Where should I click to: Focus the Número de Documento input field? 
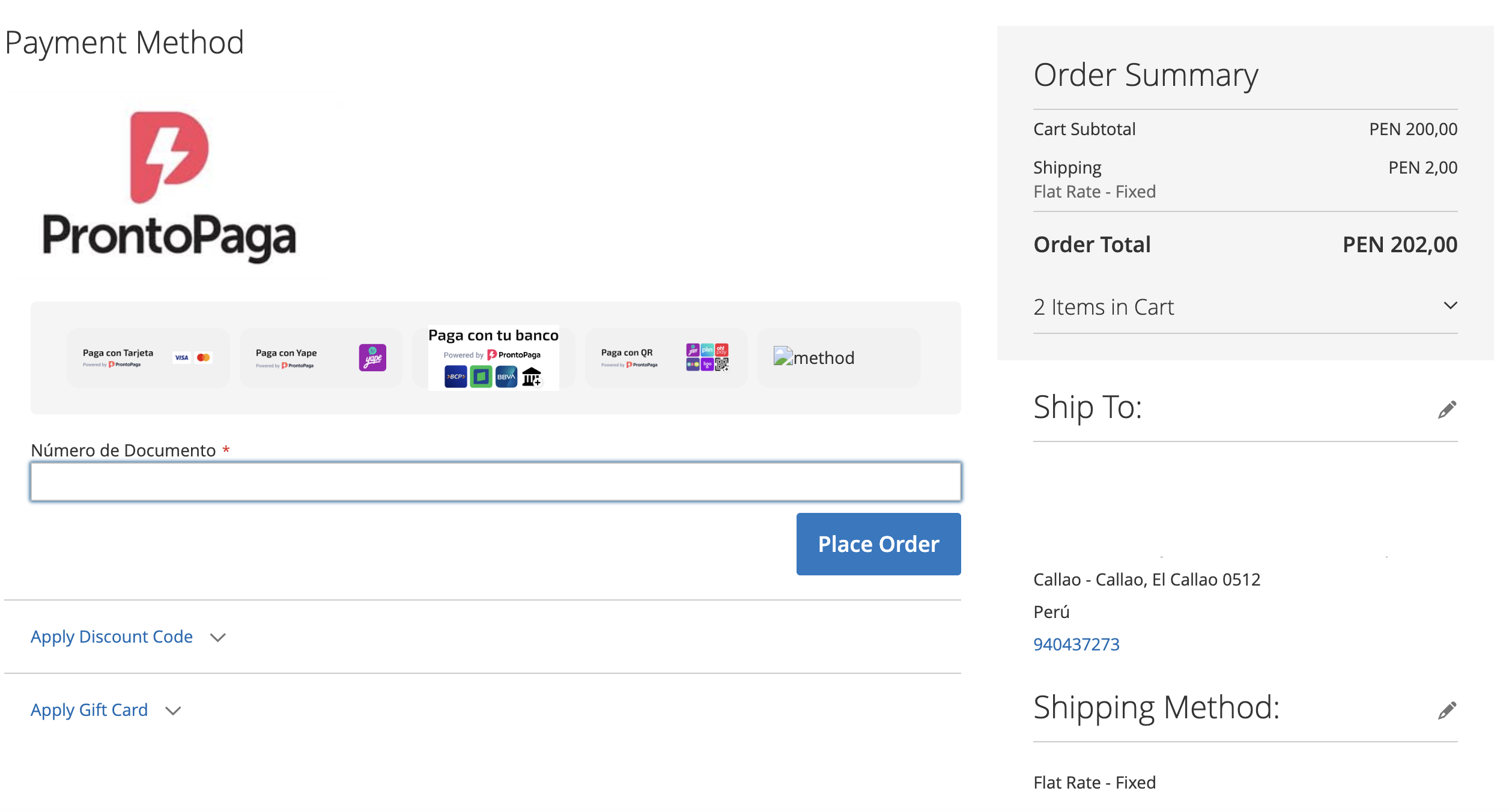coord(496,482)
